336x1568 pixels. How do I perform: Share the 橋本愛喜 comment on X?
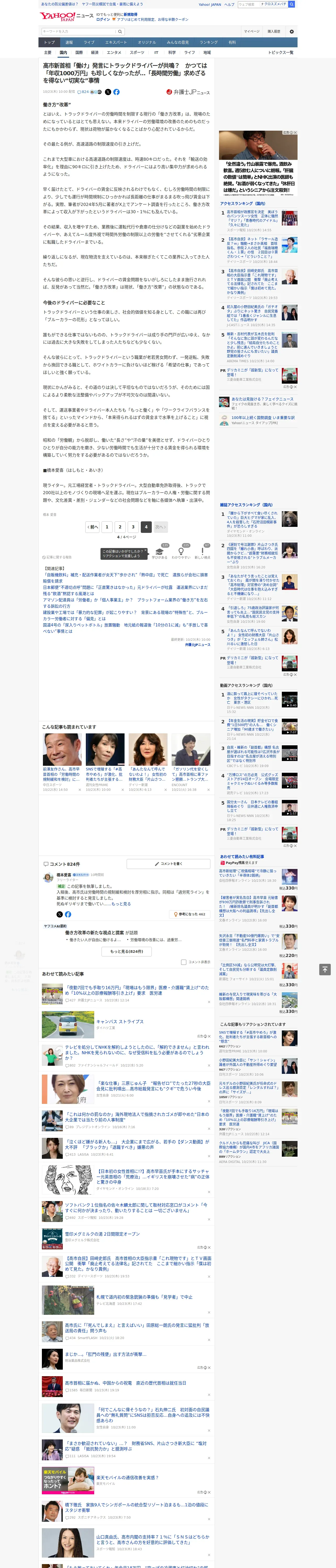[59, 914]
